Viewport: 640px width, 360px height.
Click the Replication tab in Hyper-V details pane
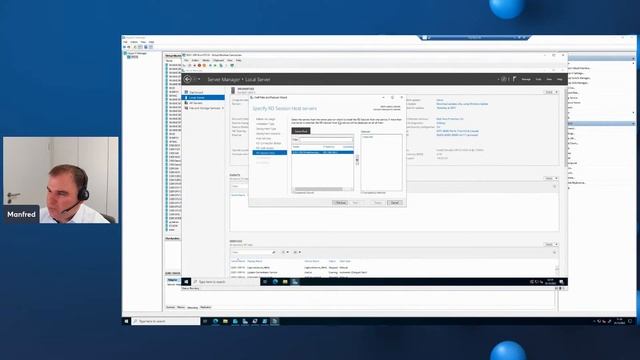206,307
